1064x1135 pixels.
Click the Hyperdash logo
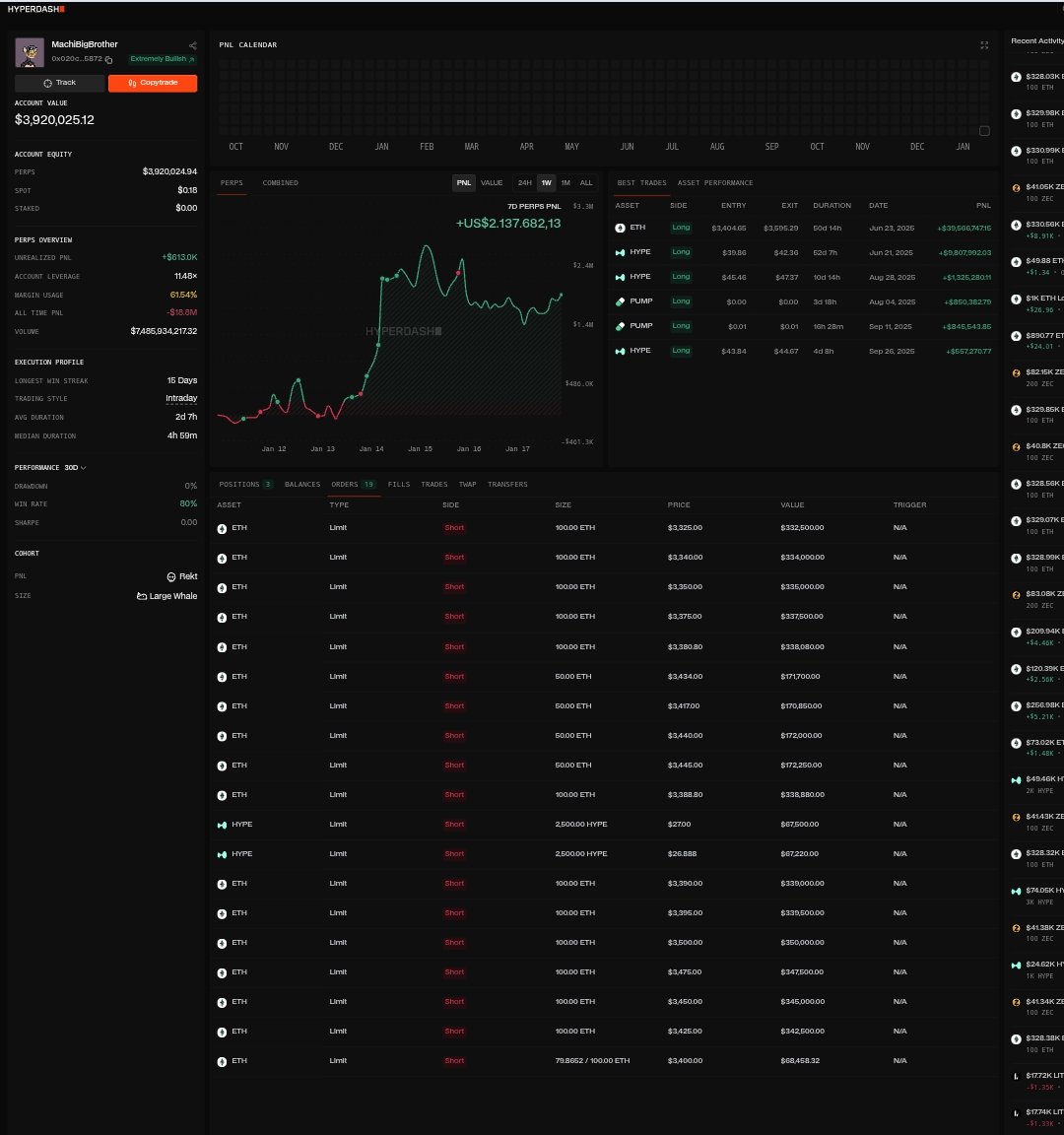[x=36, y=9]
